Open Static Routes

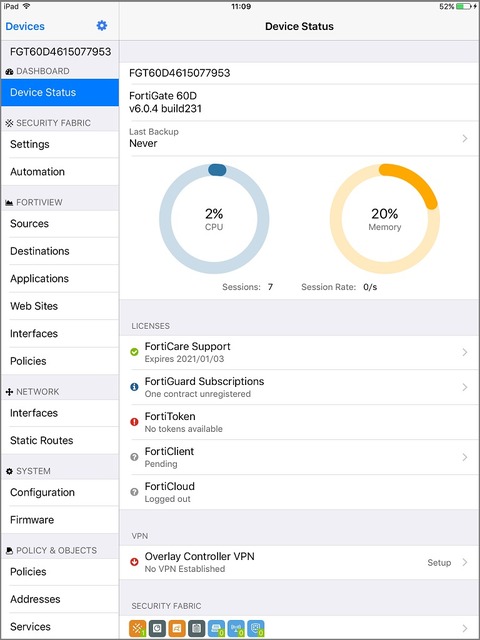pyautogui.click(x=60, y=440)
